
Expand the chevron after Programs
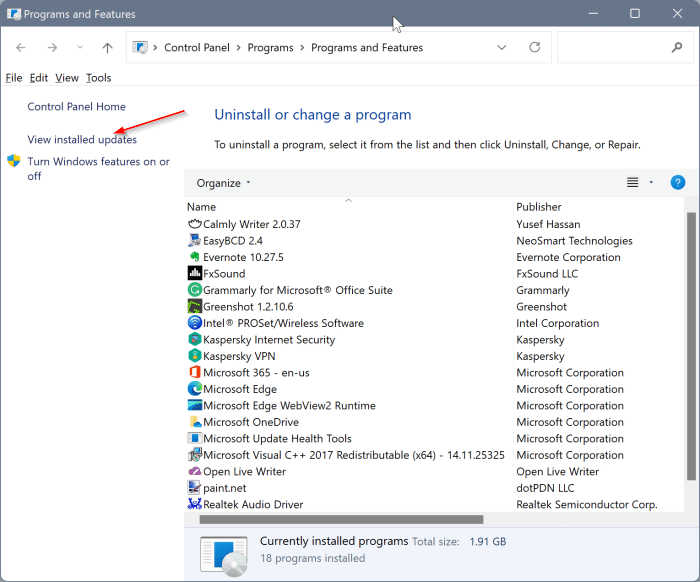point(302,48)
